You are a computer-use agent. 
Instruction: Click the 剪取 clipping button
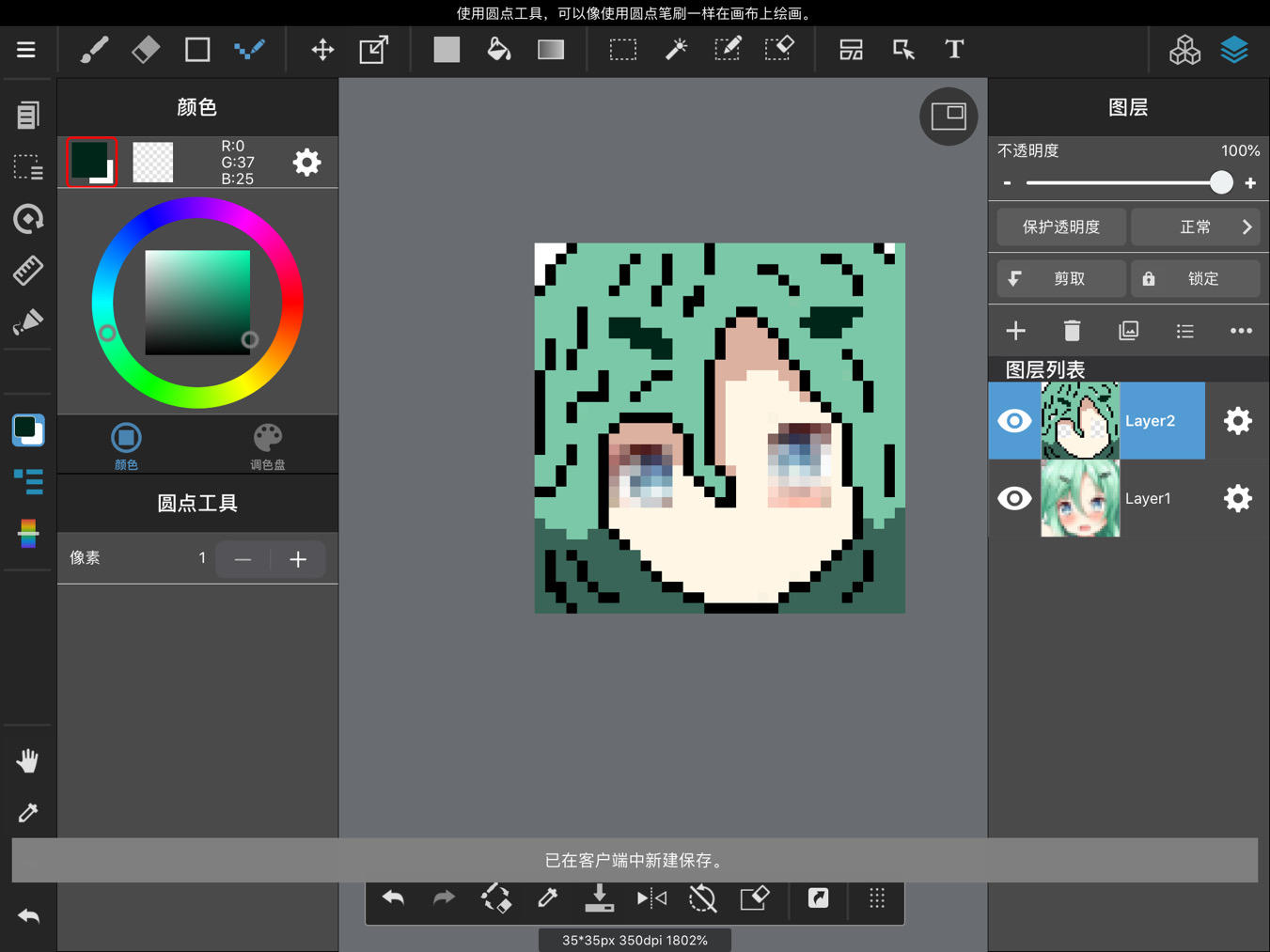tap(1061, 279)
